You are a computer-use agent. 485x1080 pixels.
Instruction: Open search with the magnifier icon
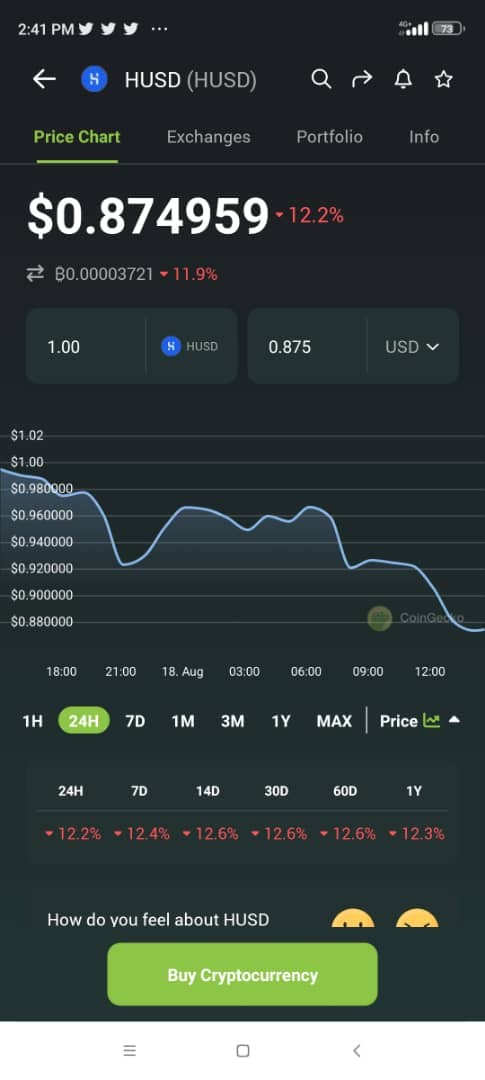pos(321,79)
